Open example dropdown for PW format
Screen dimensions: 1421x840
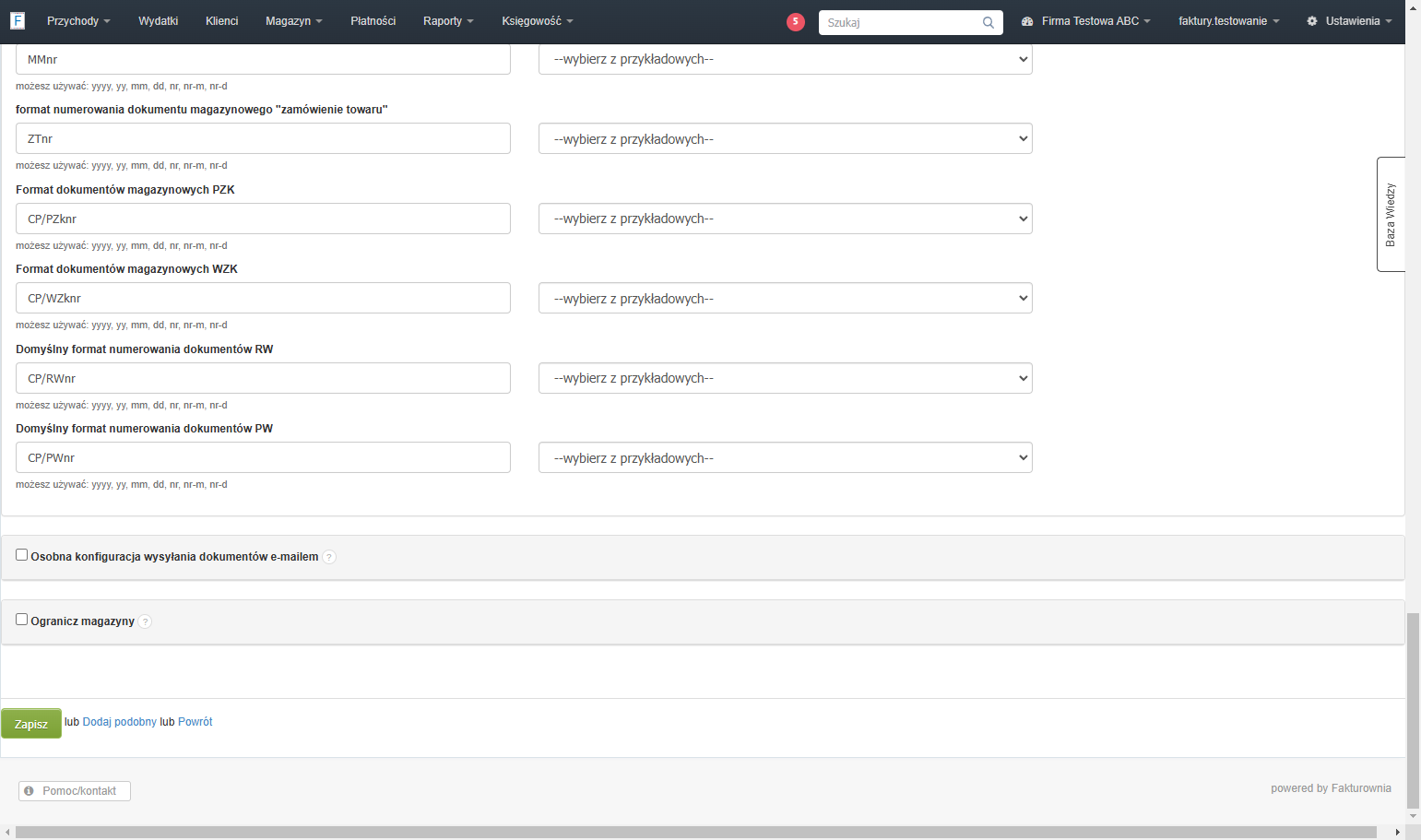[786, 458]
